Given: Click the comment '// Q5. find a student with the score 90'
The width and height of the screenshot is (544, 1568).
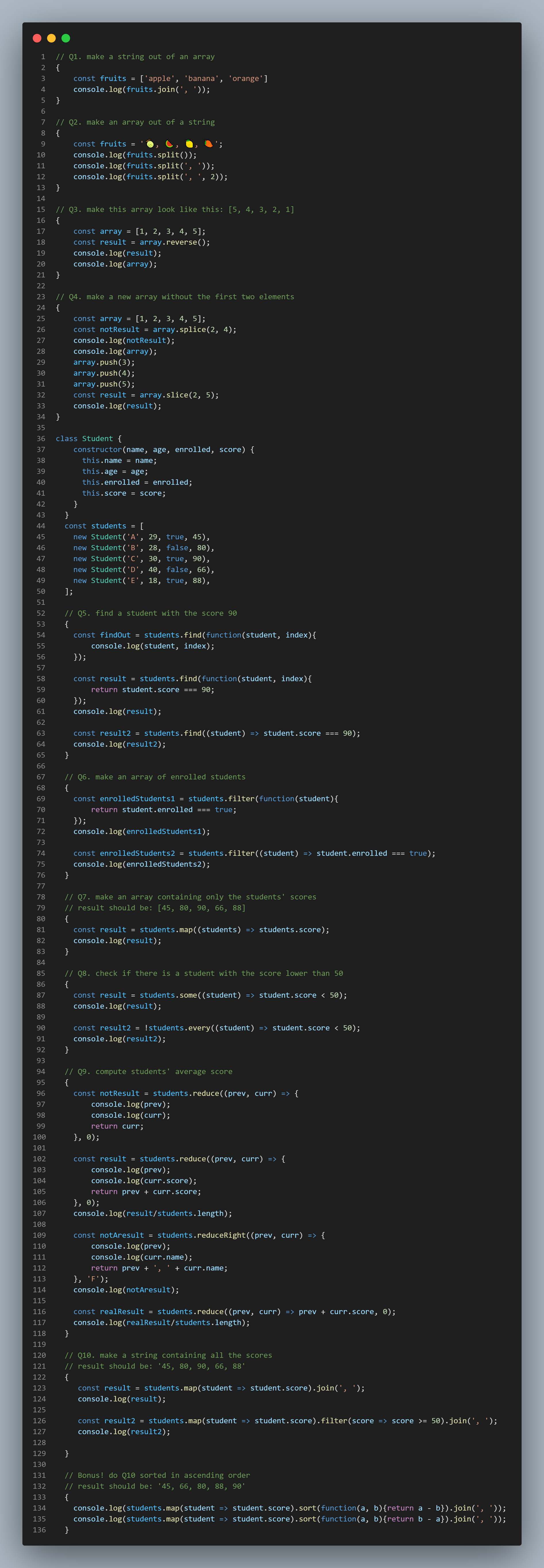Looking at the screenshot, I should tap(151, 614).
